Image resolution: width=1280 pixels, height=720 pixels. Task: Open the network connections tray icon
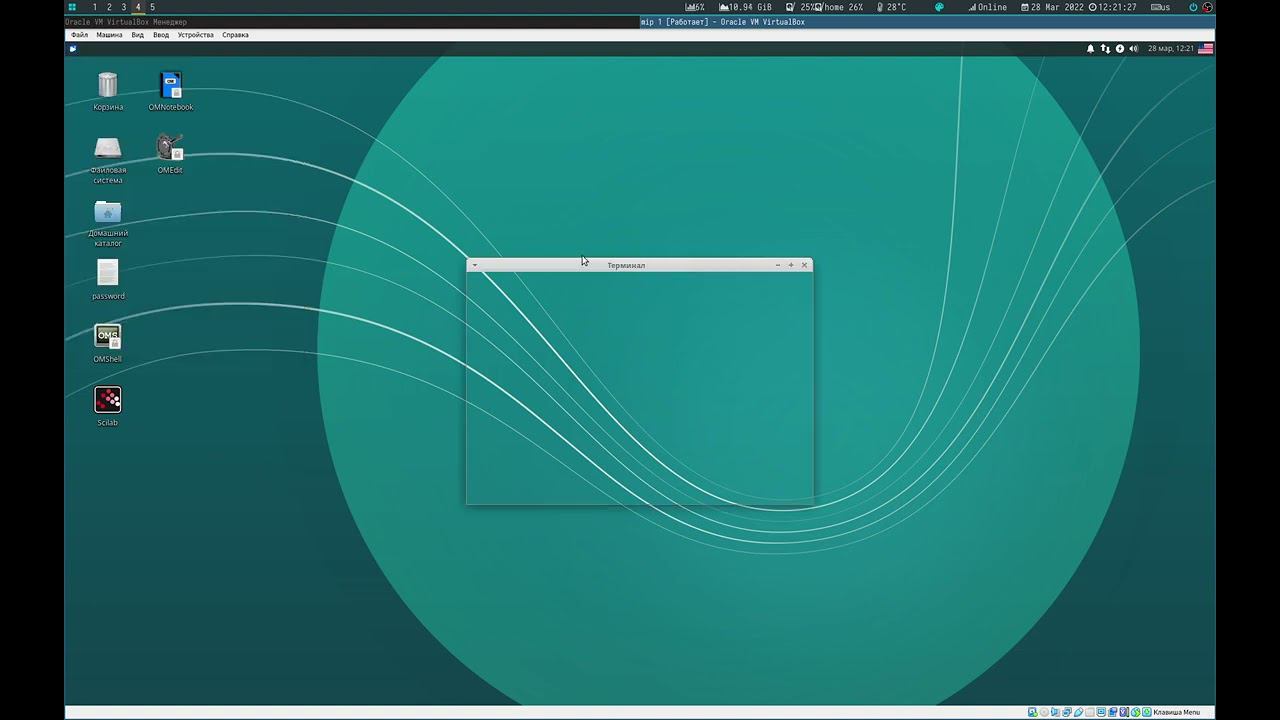tap(1105, 48)
